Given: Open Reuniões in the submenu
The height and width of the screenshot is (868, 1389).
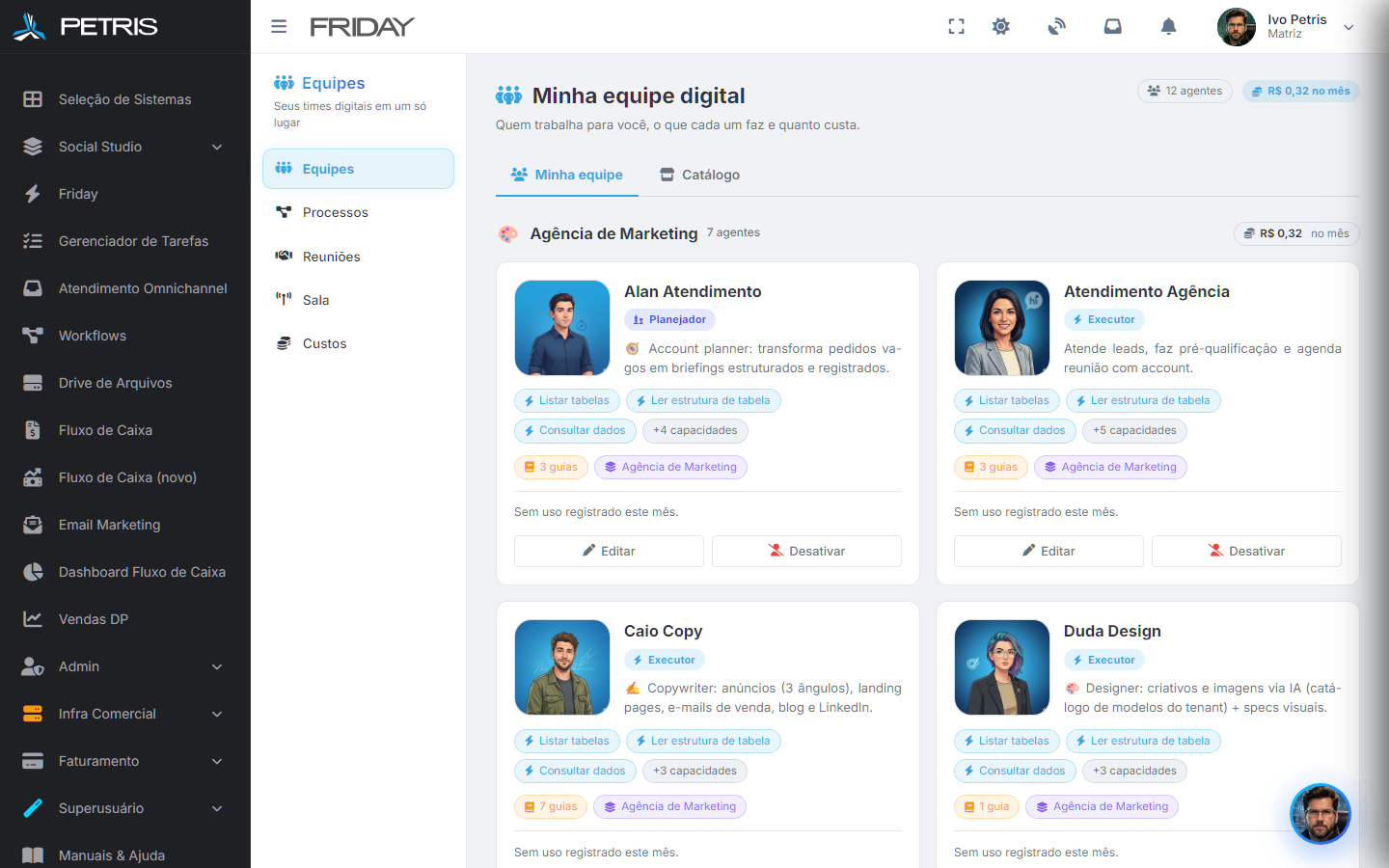Looking at the screenshot, I should coord(358,257).
